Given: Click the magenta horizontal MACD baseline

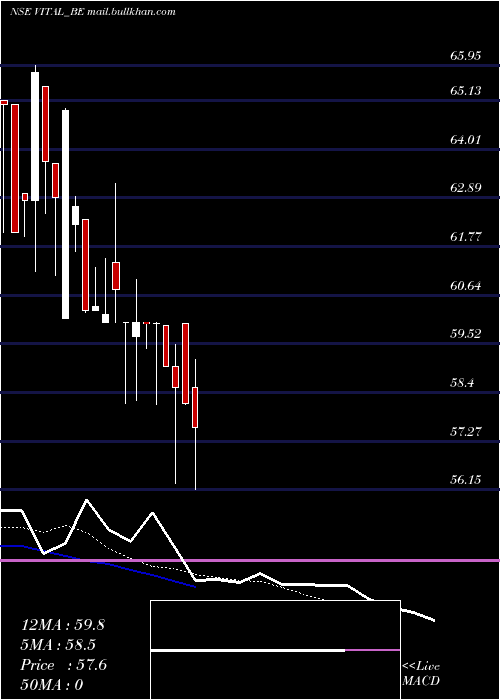Looking at the screenshot, I should click(250, 560).
